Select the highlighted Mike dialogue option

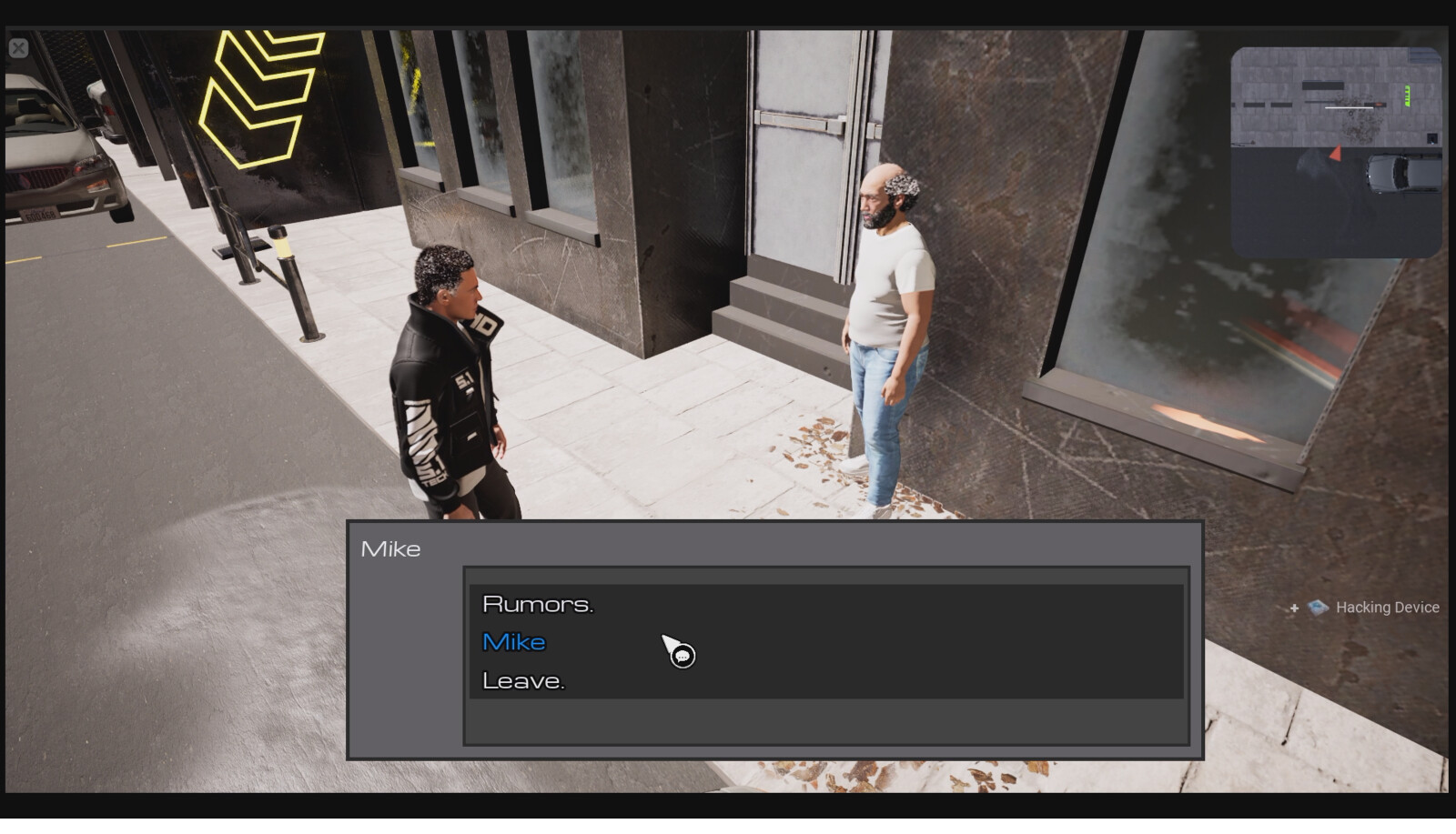pos(514,642)
